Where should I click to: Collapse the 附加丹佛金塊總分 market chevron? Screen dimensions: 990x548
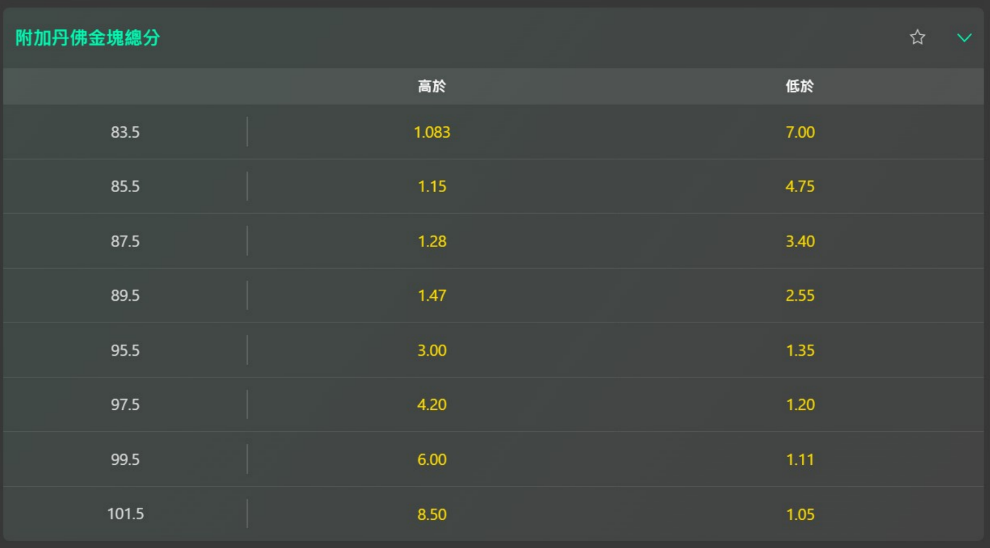coord(964,37)
